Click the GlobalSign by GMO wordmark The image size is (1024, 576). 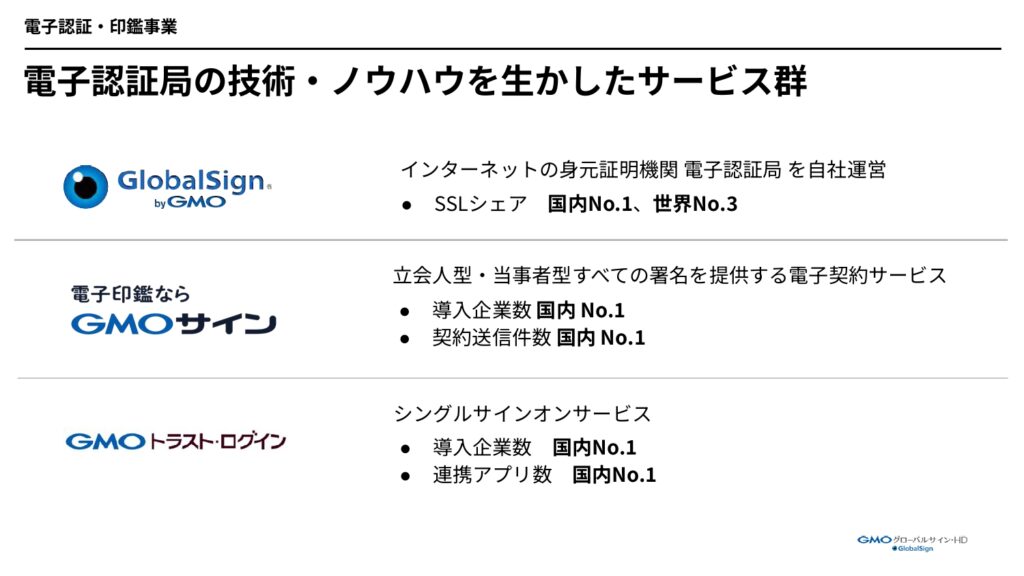tap(194, 188)
